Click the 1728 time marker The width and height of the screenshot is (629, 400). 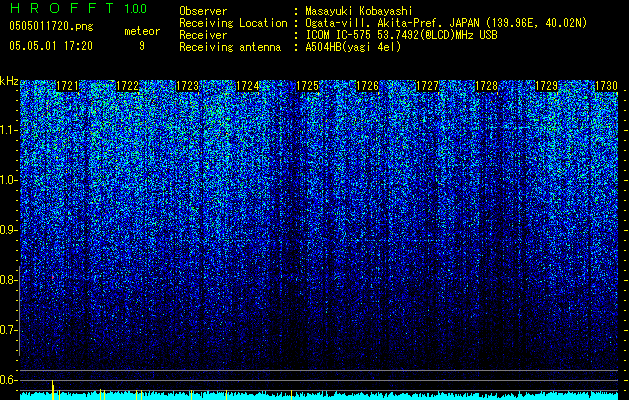pyautogui.click(x=487, y=86)
